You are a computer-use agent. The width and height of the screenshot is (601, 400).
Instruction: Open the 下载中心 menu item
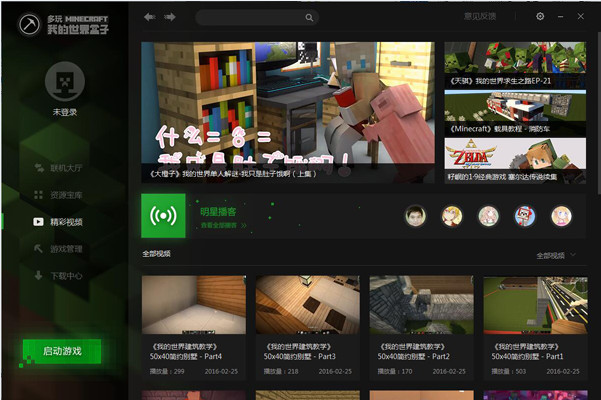click(66, 275)
